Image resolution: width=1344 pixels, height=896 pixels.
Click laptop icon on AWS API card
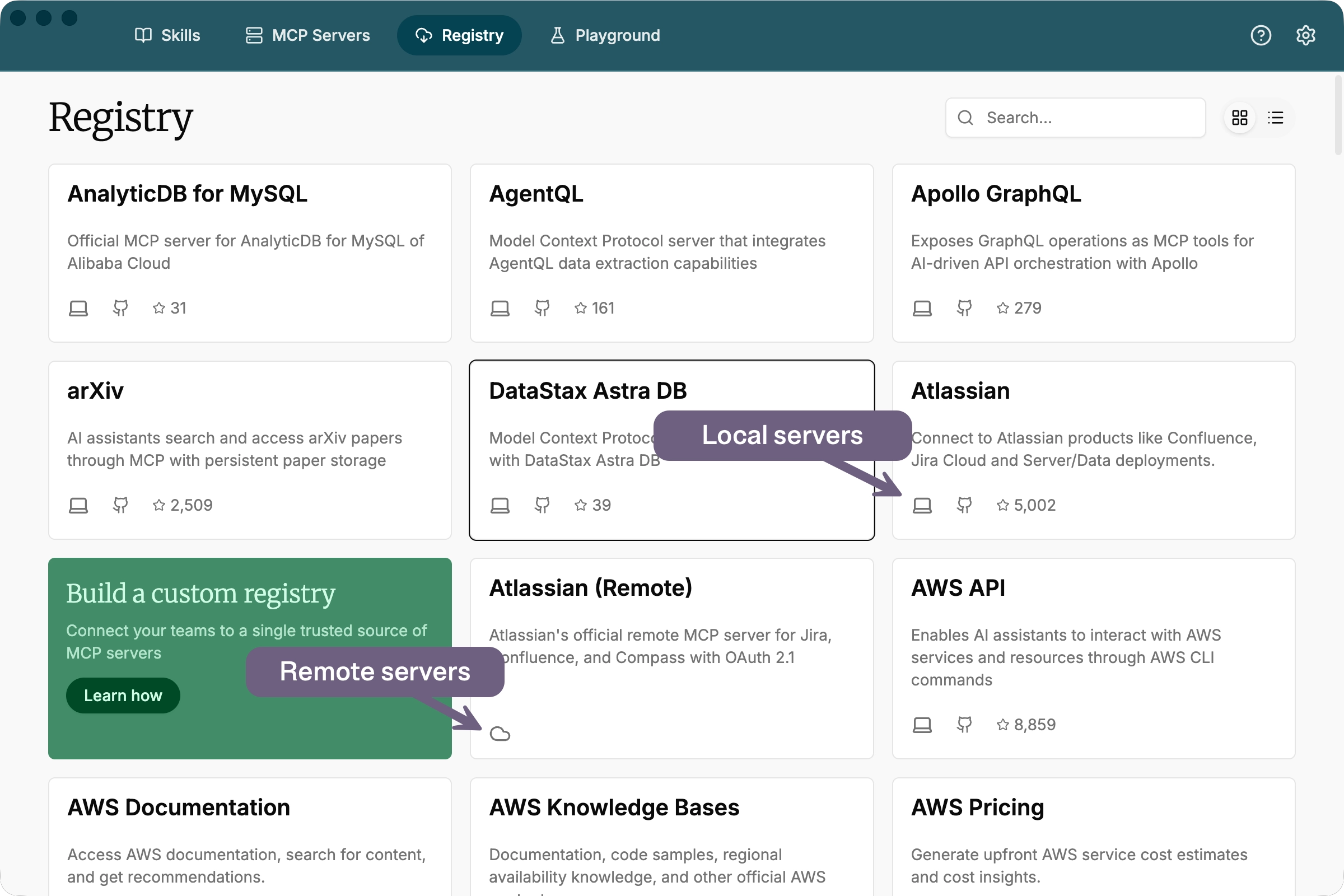point(922,725)
